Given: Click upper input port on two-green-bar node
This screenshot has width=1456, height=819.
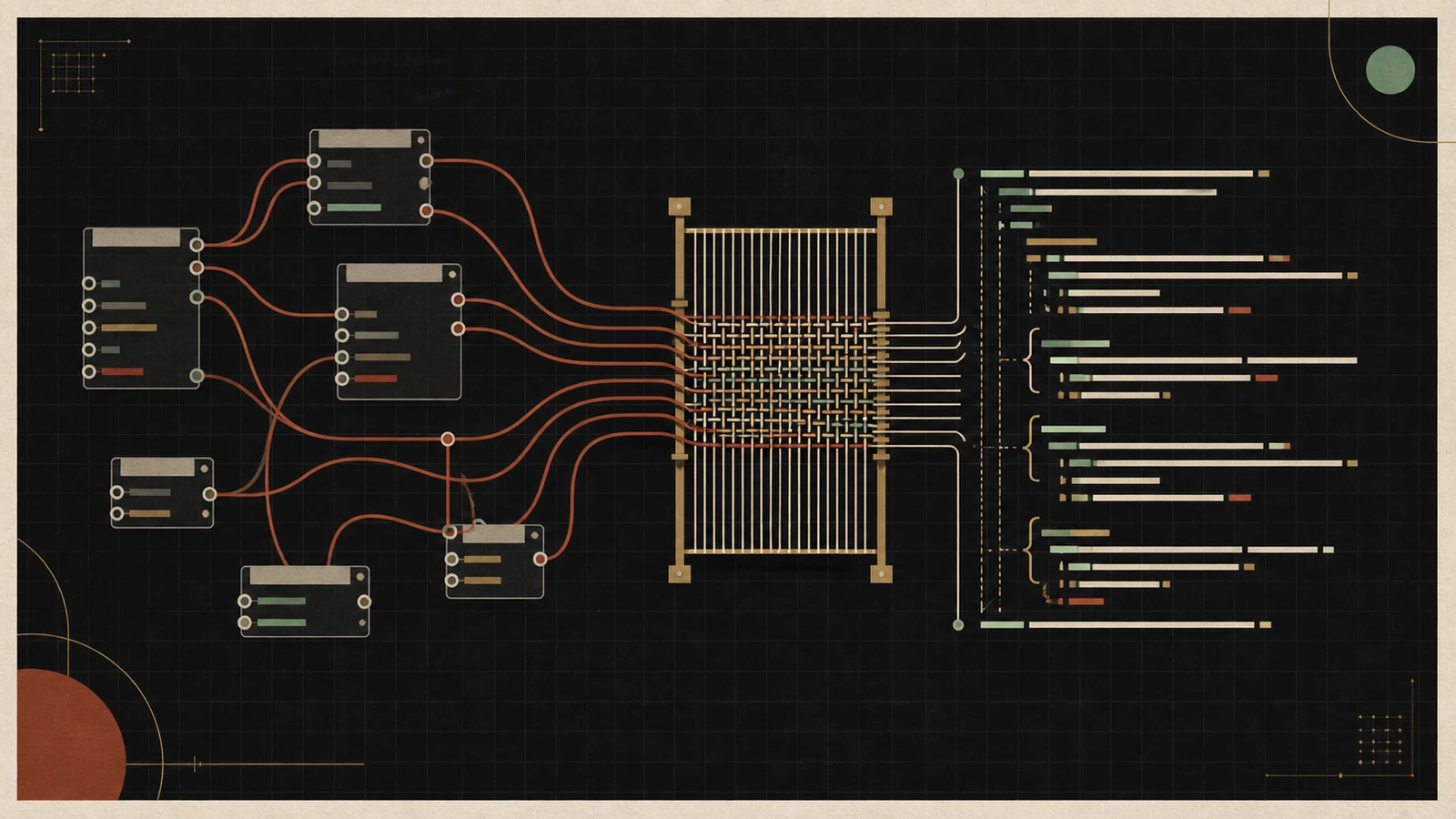Looking at the screenshot, I should (x=245, y=601).
